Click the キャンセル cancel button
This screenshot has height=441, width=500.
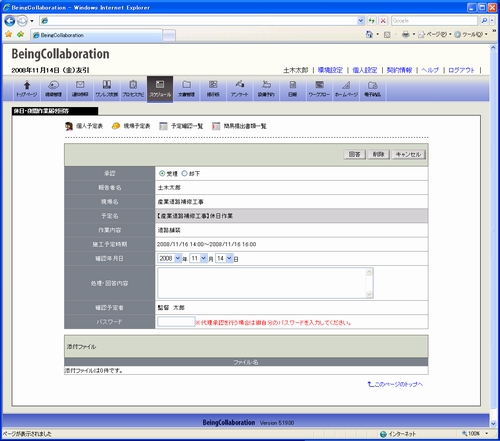(408, 154)
